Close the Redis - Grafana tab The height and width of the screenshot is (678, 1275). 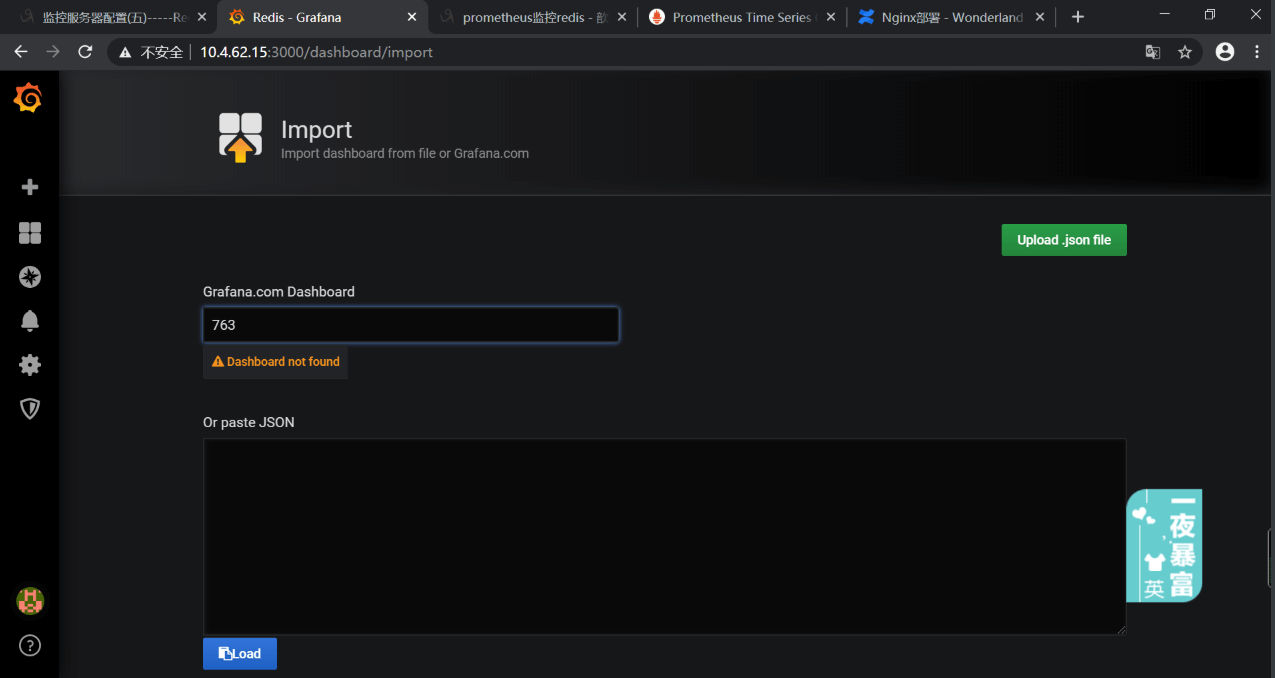coord(411,17)
